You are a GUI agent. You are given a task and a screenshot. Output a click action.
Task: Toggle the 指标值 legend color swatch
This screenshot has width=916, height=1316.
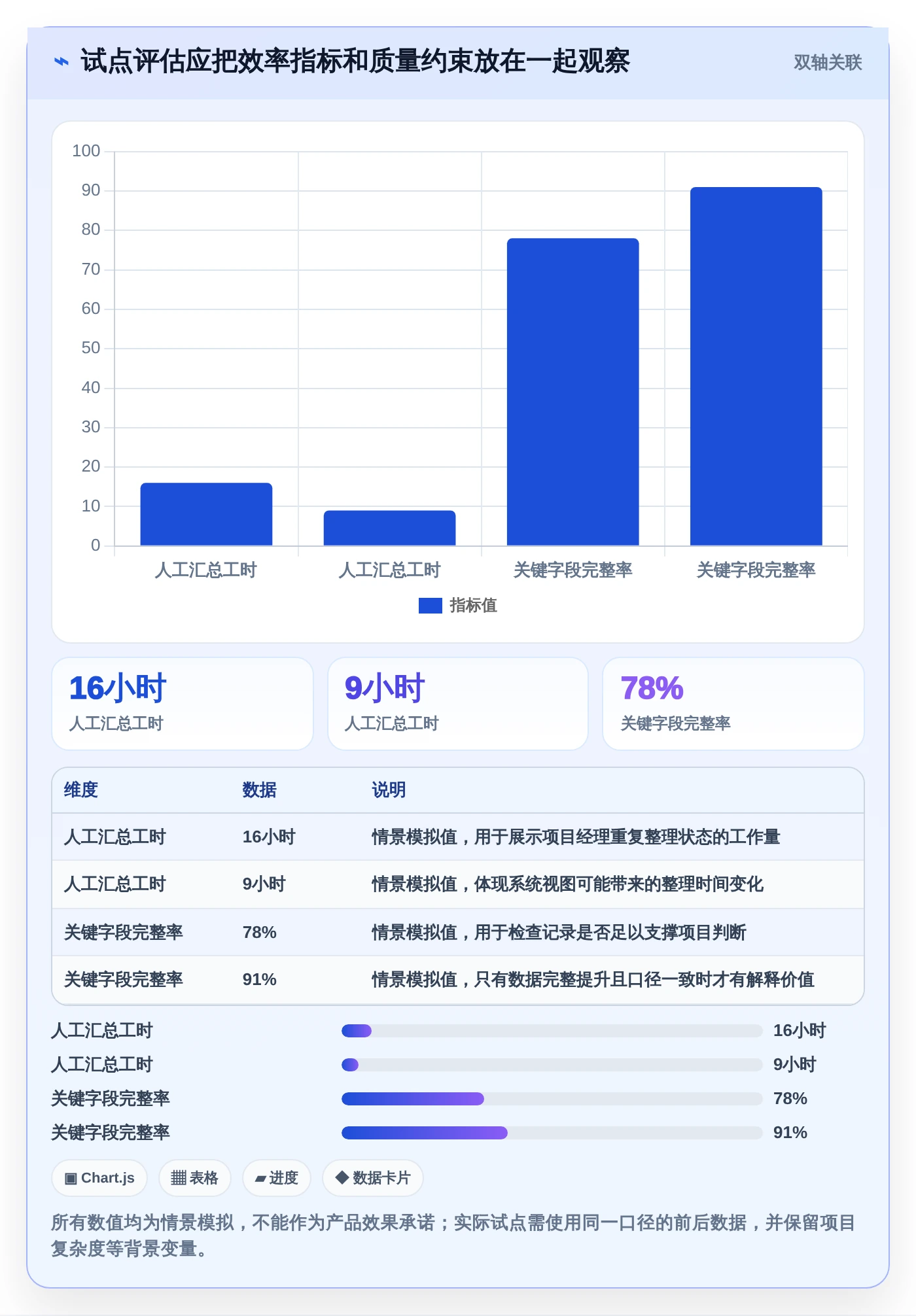(430, 606)
